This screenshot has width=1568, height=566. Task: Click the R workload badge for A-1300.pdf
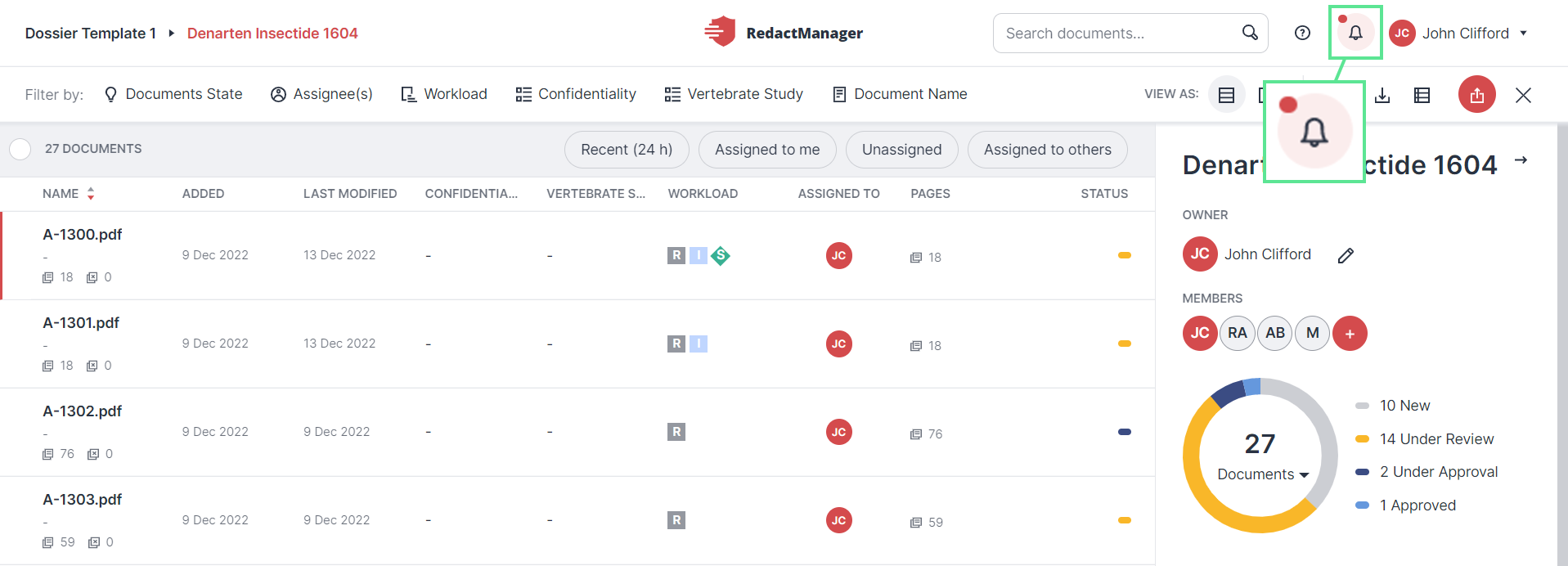[x=676, y=255]
